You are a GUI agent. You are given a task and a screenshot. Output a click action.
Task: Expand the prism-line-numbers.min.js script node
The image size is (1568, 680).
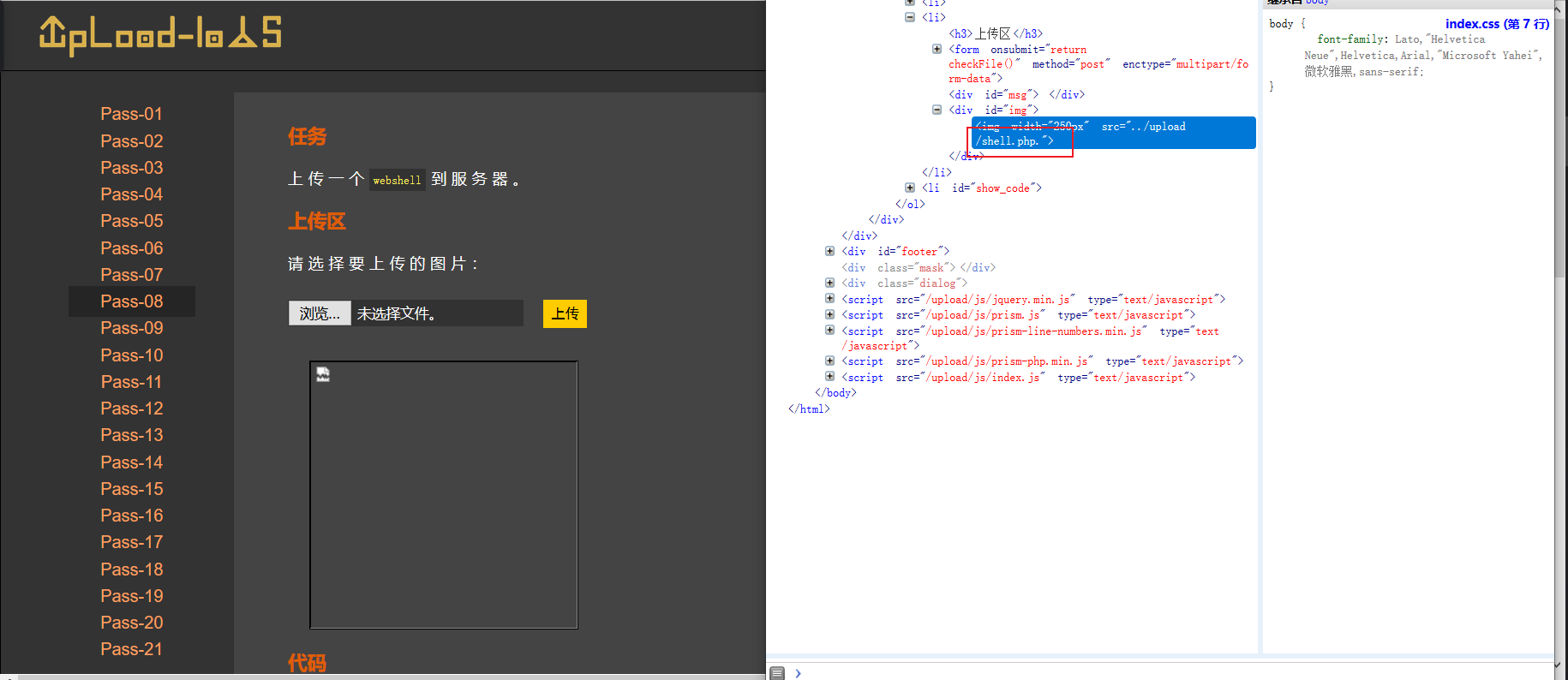829,331
